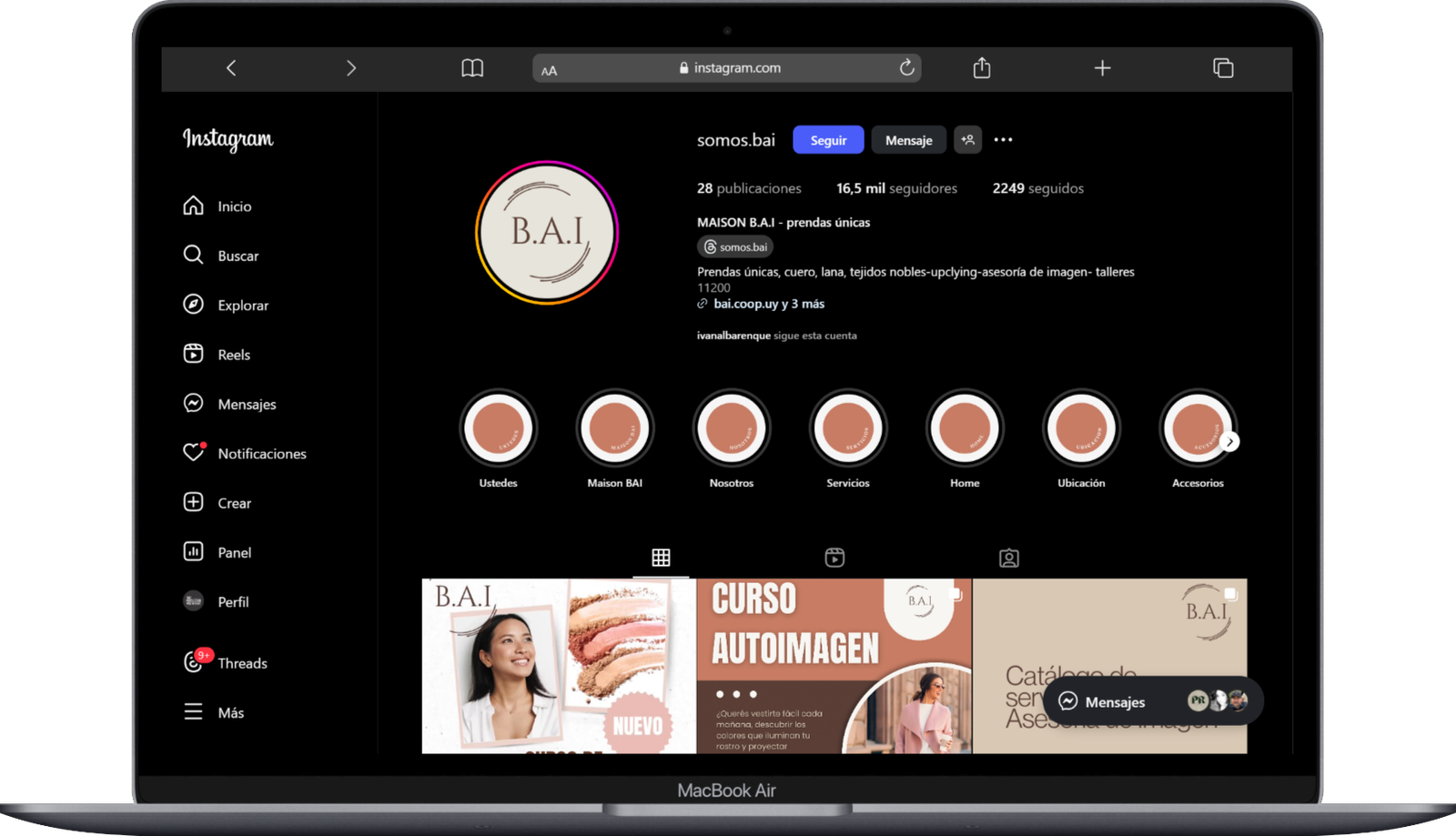Open the Curso Autoimagen post thumbnail
This screenshot has width=1456, height=836.
tap(834, 666)
